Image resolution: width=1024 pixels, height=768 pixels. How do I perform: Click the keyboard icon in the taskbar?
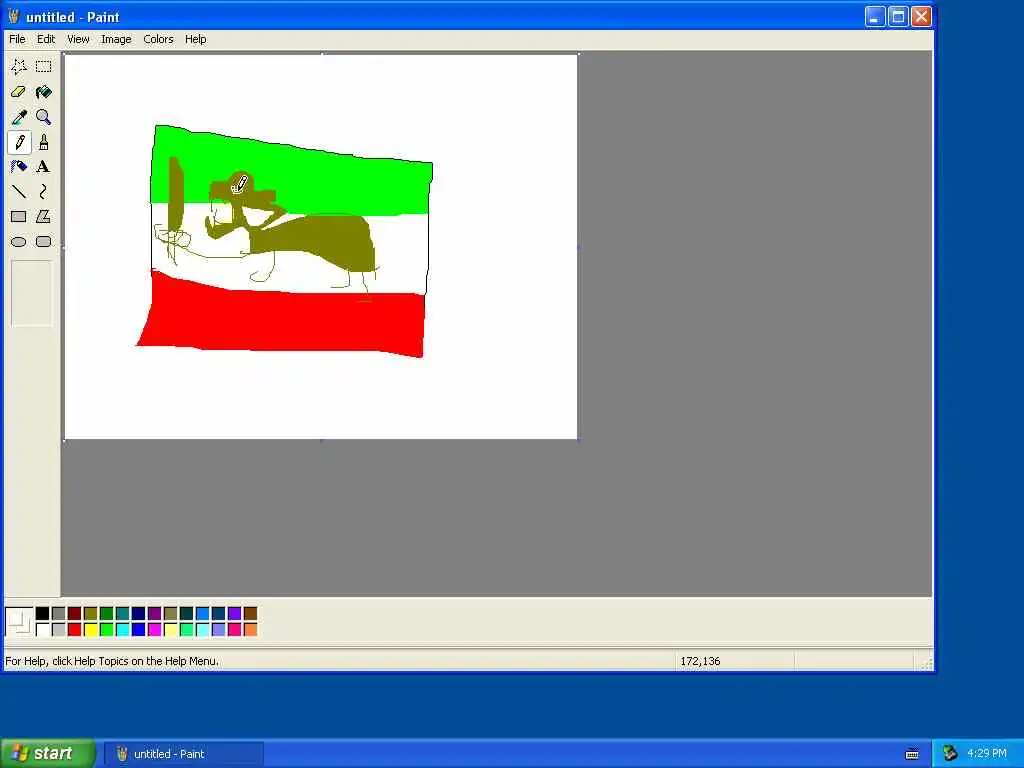912,754
